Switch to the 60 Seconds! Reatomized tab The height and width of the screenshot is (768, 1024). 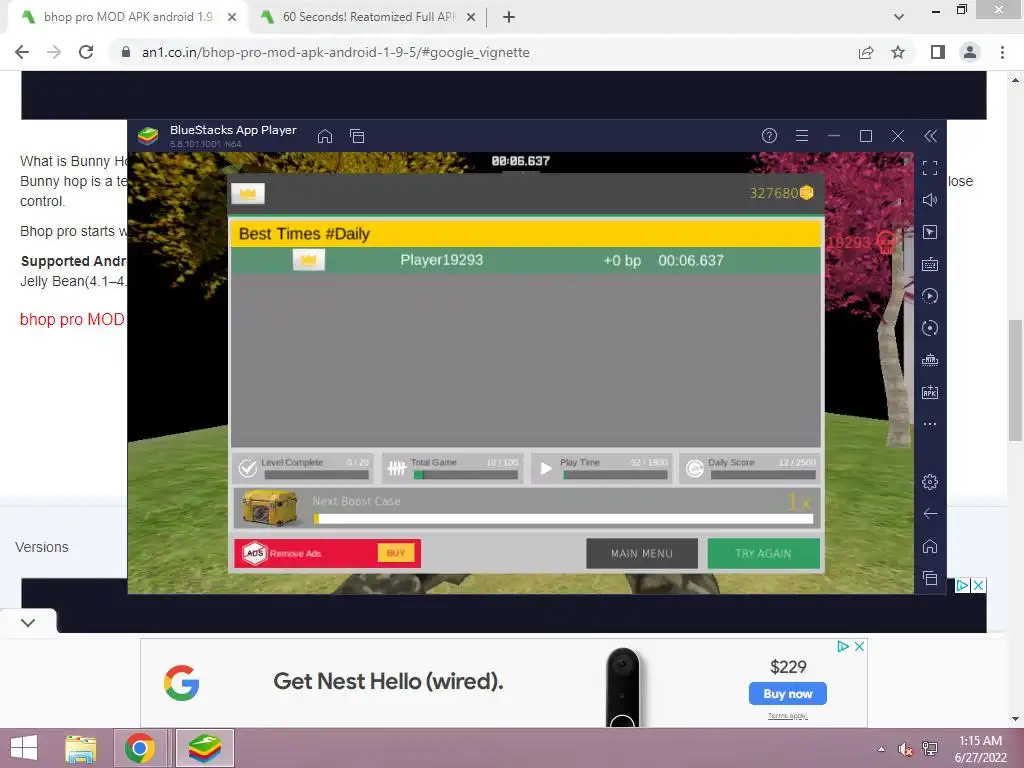tap(368, 17)
